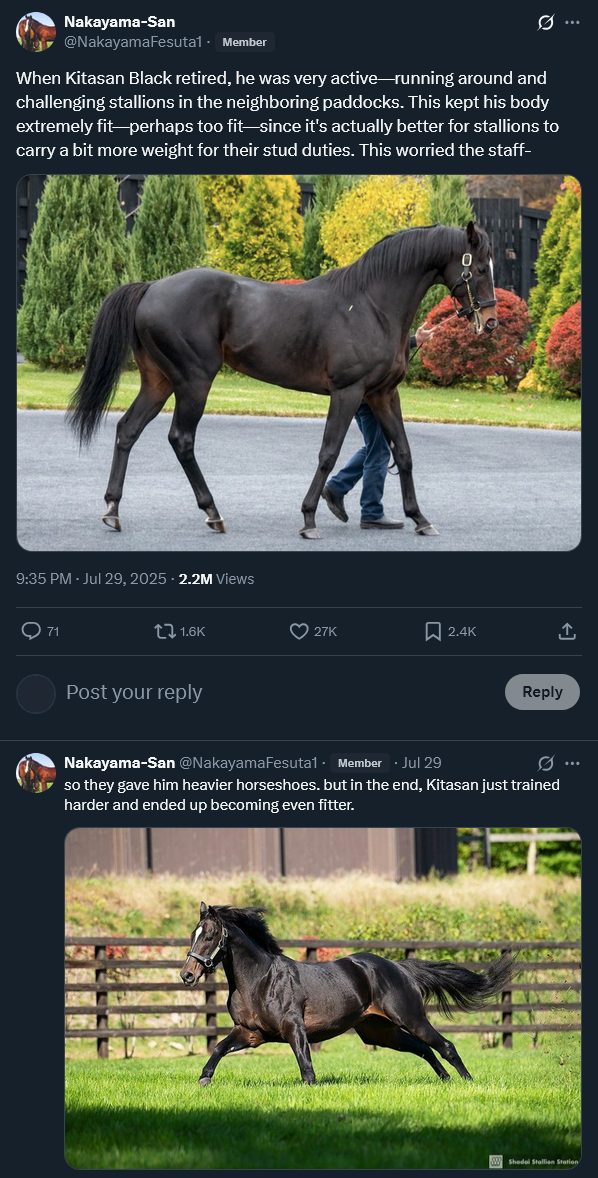Click the Member badge on main post
The width and height of the screenshot is (598, 1178).
[245, 42]
